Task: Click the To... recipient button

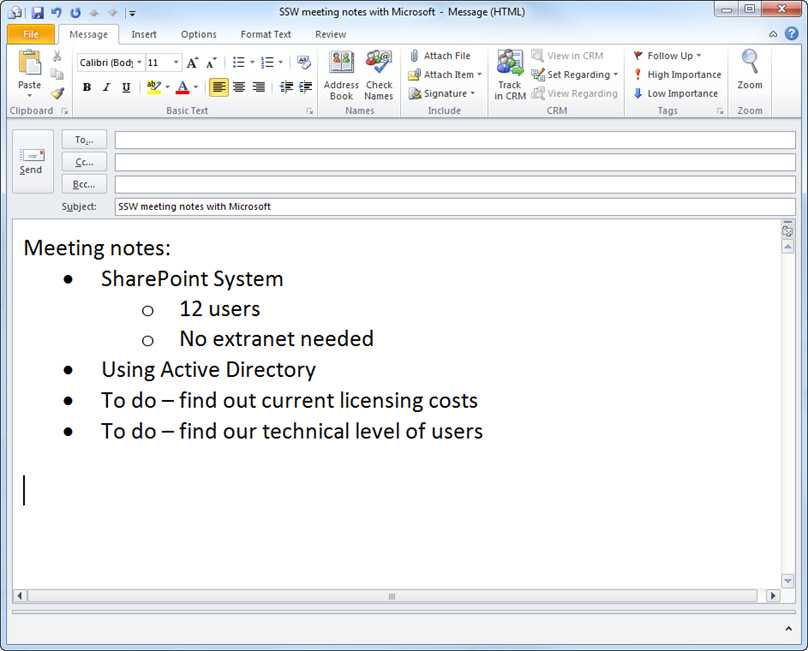Action: [84, 140]
